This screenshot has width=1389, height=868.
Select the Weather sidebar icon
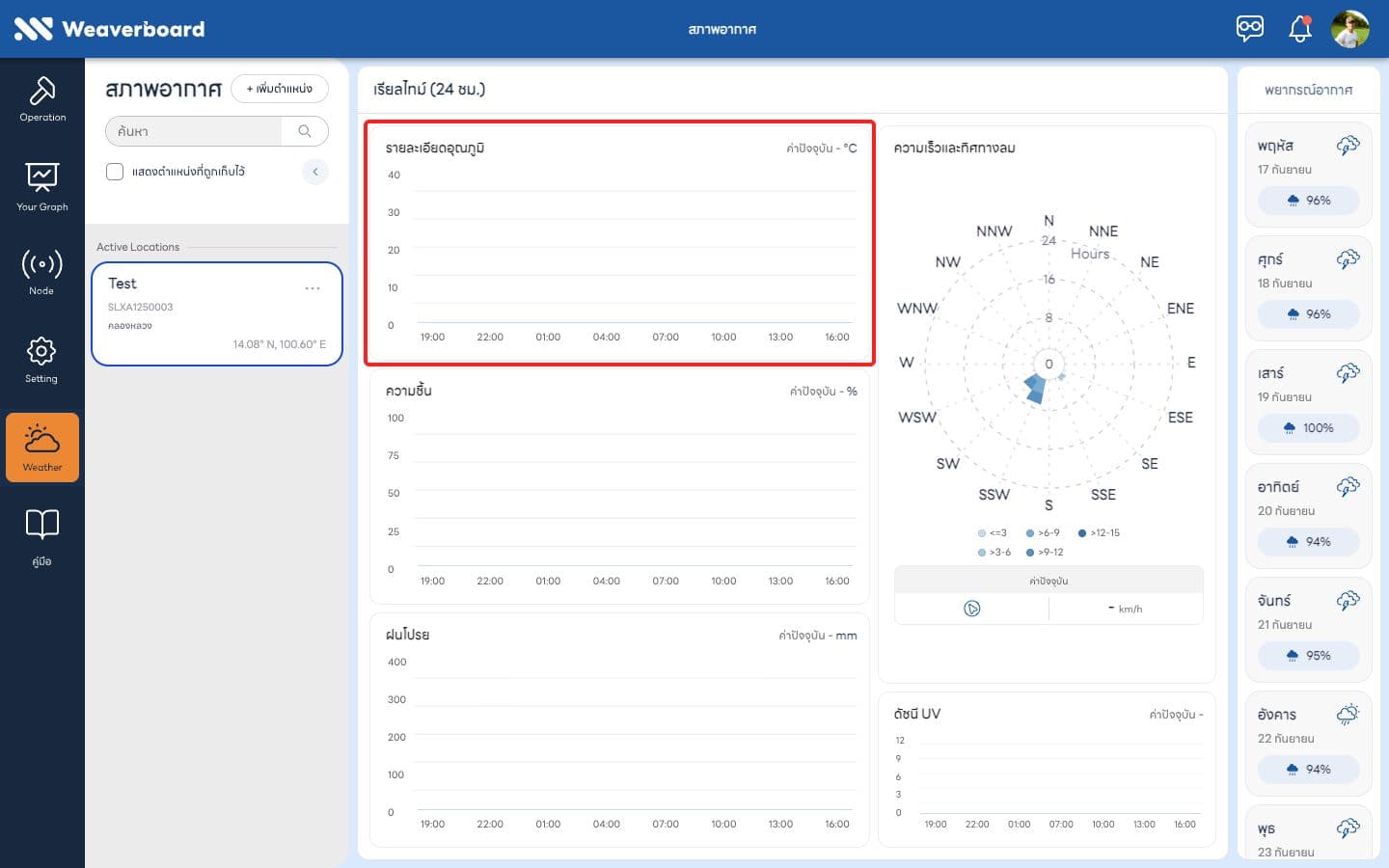tap(42, 448)
